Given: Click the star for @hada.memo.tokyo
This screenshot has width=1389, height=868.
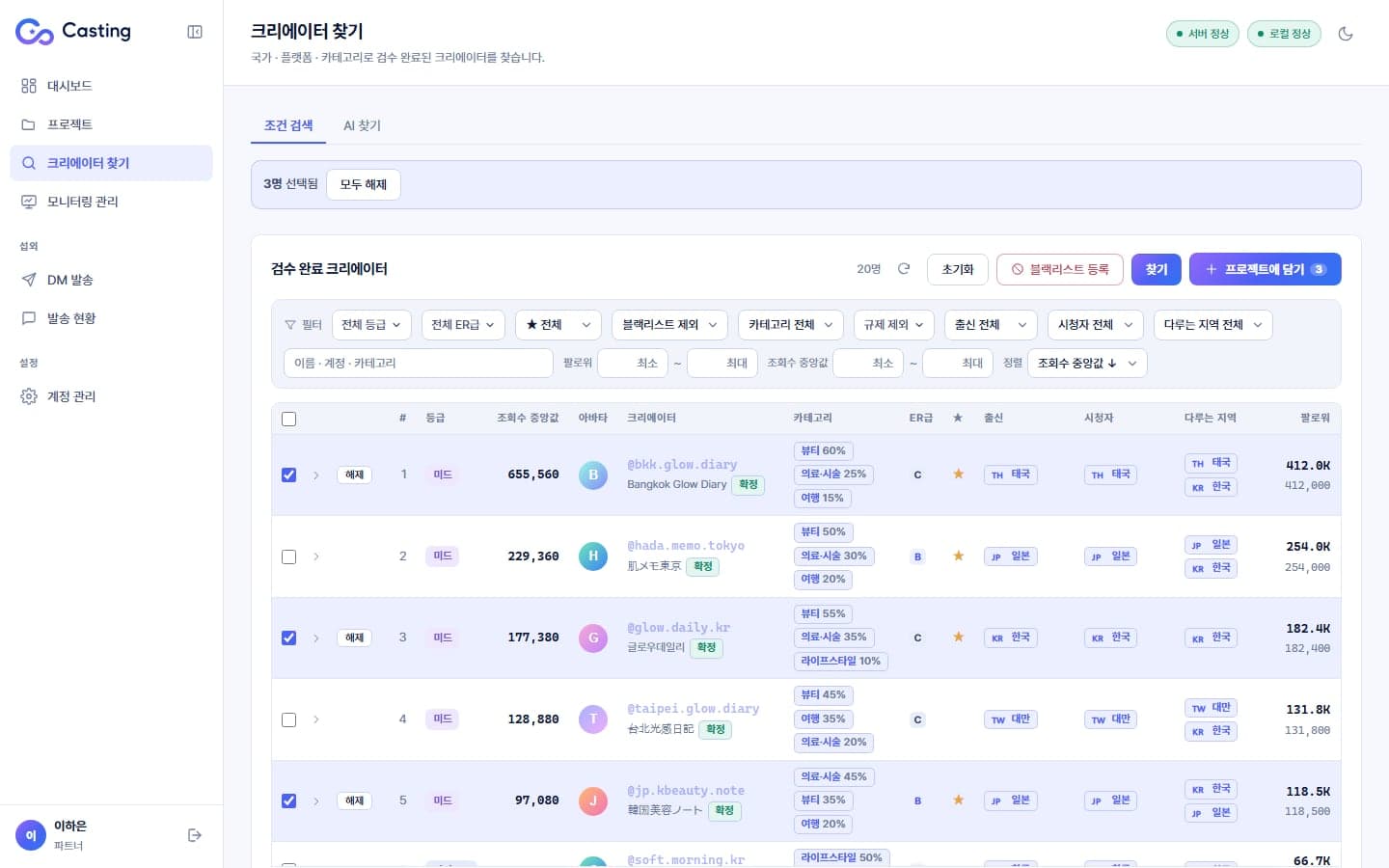Looking at the screenshot, I should point(958,556).
